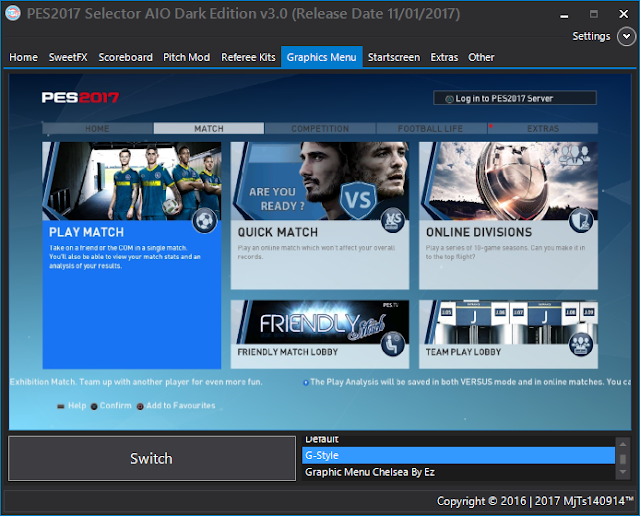
Task: Choose Graphic Menu Chelsea By Ez
Action: [458, 472]
